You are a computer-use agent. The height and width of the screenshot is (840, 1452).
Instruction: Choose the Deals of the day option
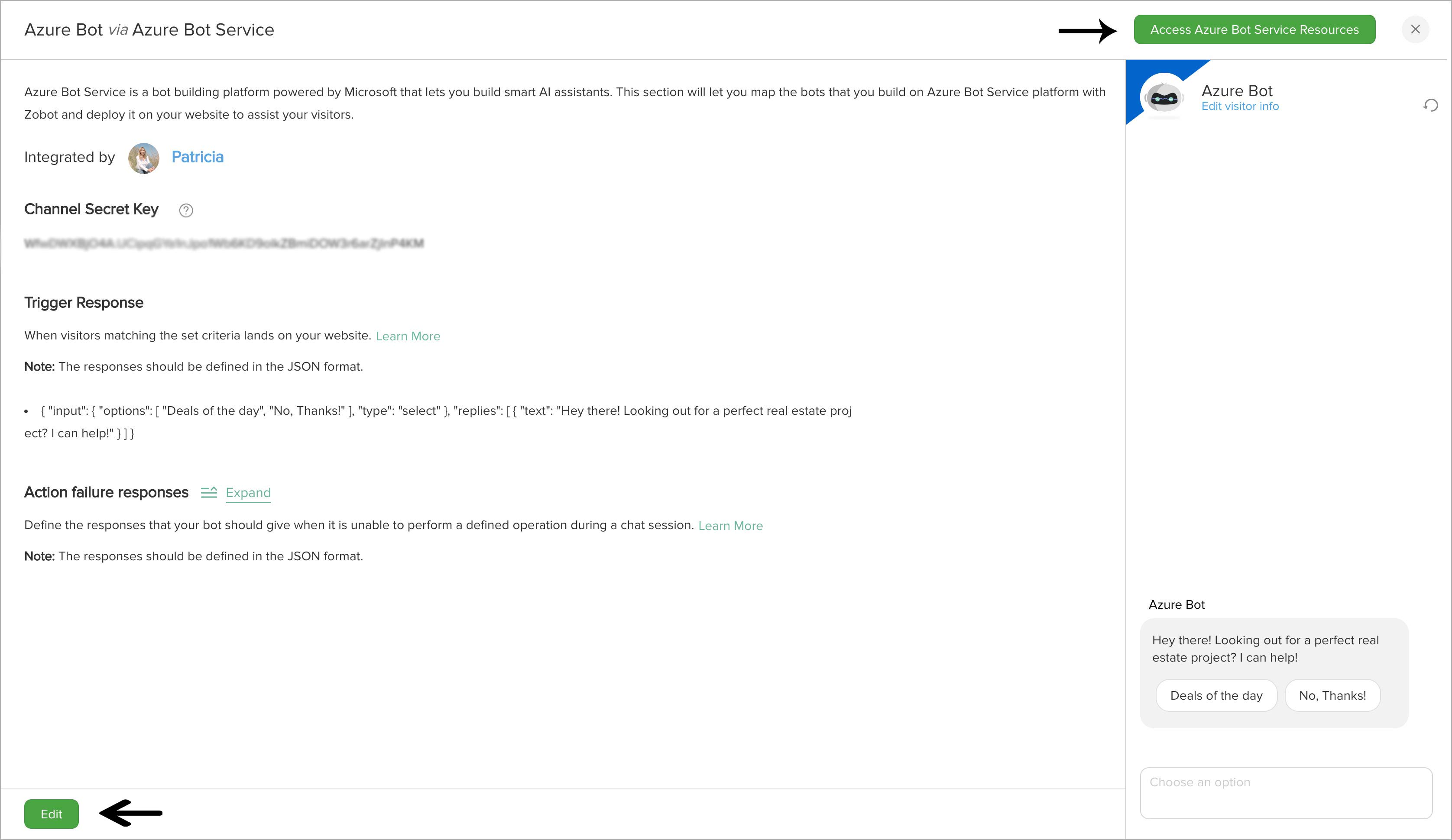tap(1216, 695)
